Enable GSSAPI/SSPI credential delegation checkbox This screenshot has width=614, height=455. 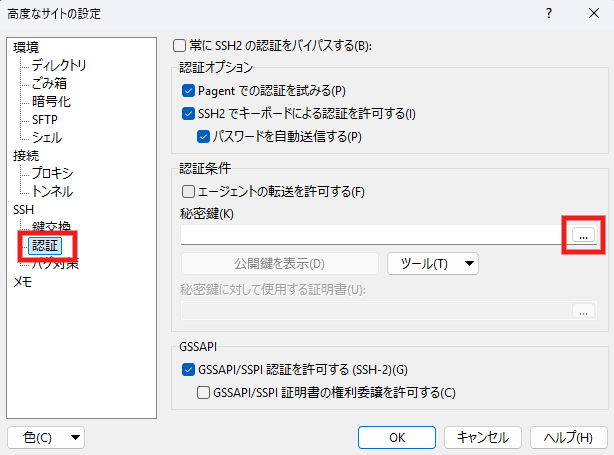[x=203, y=393]
